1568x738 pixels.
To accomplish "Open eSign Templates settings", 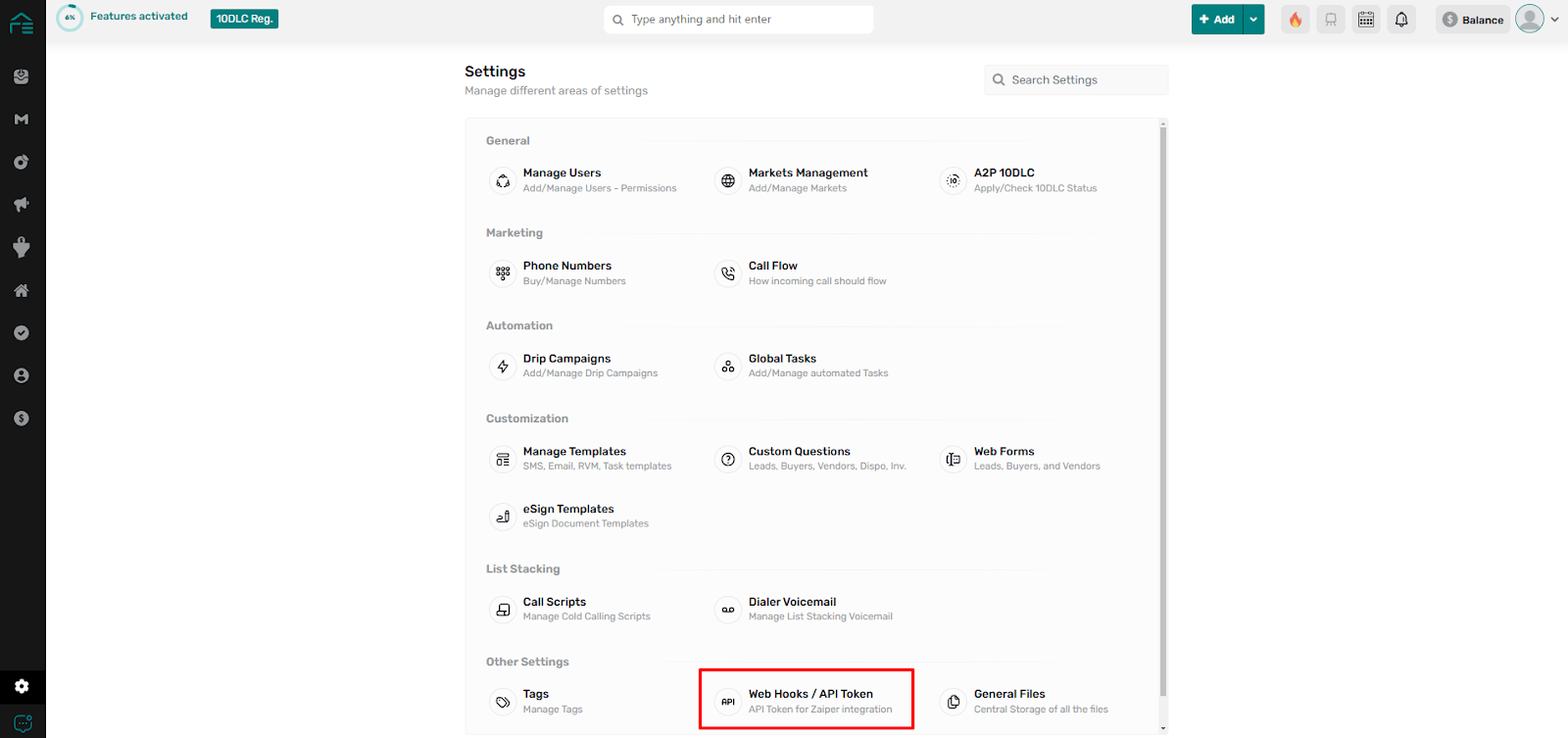I will tap(570, 517).
